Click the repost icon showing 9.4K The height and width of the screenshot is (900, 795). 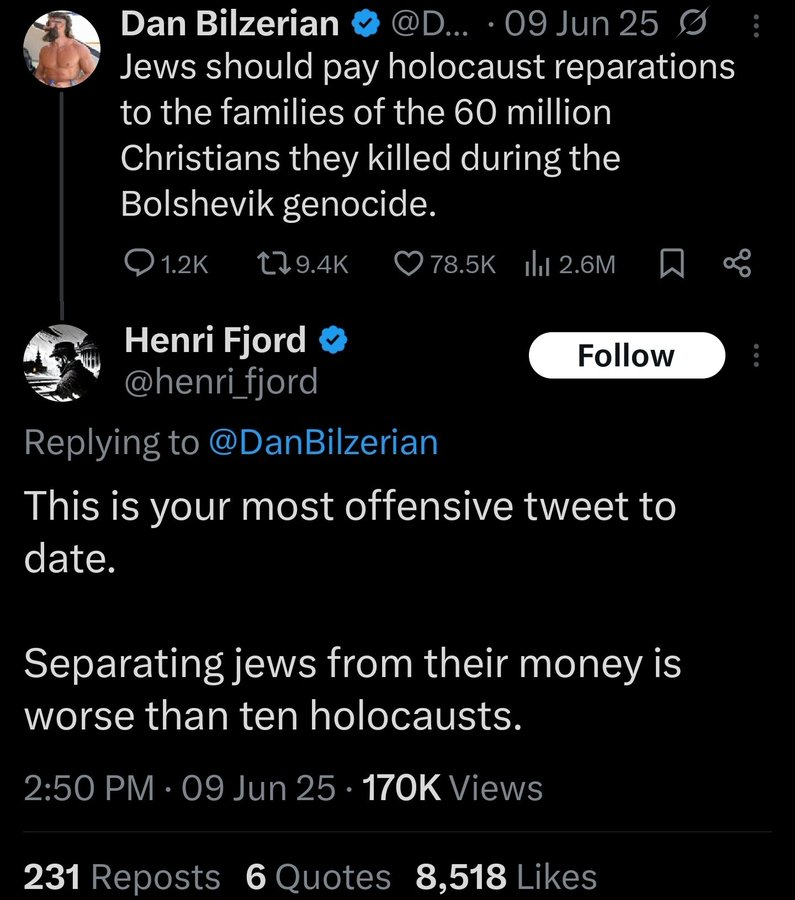(272, 263)
